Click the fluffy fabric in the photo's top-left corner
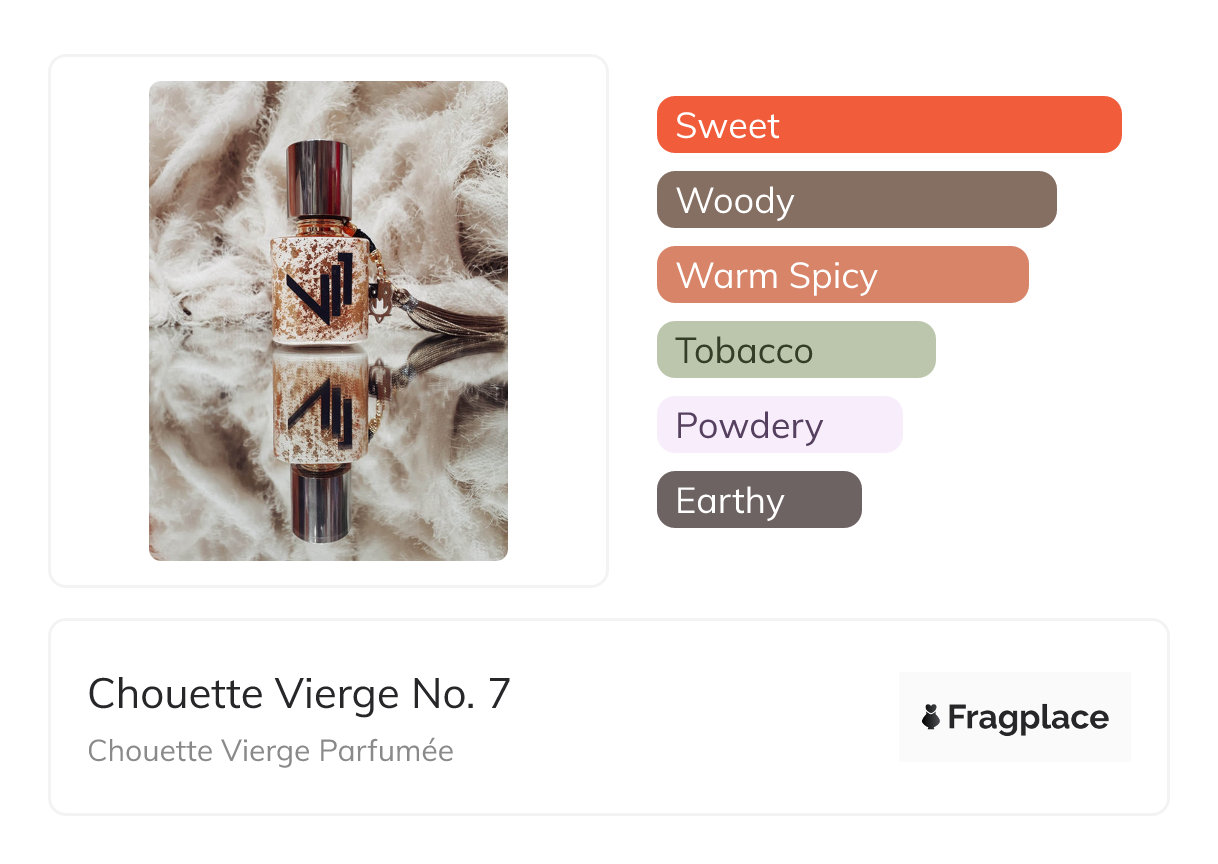Screen dimensions: 1218x864 (190, 120)
